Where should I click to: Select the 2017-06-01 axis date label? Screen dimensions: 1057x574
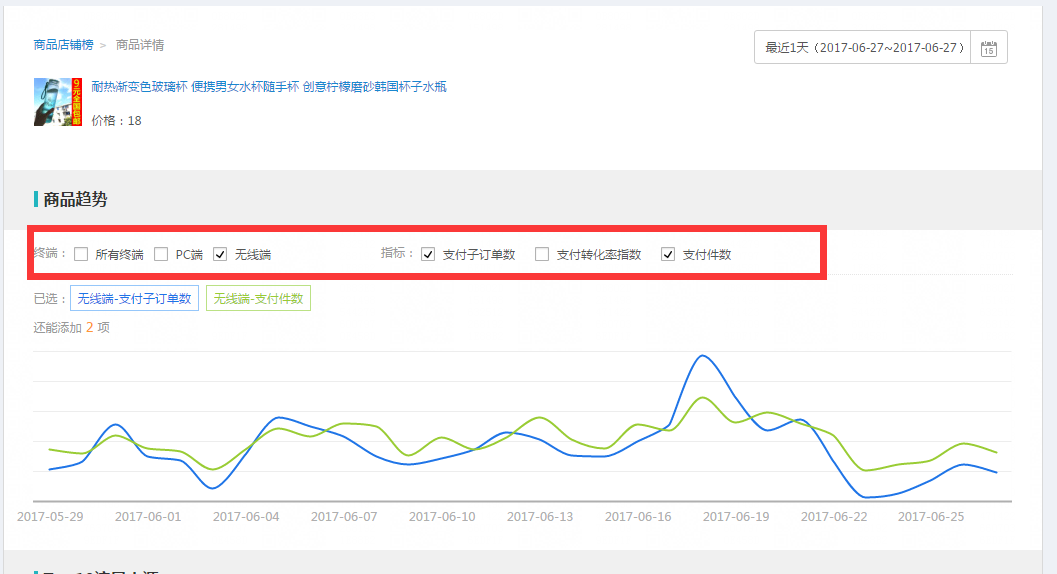pyautogui.click(x=148, y=517)
